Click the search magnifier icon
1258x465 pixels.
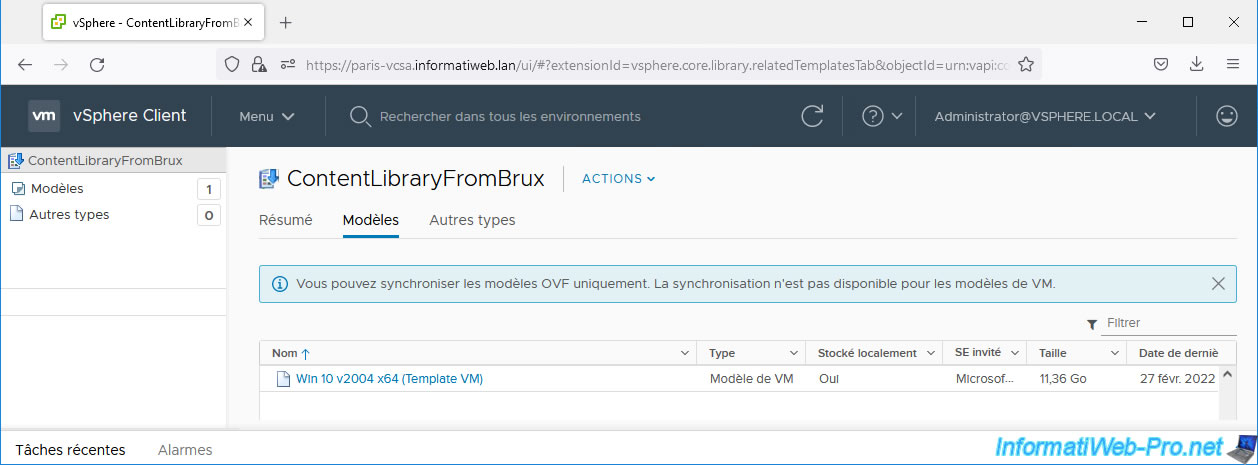(361, 116)
